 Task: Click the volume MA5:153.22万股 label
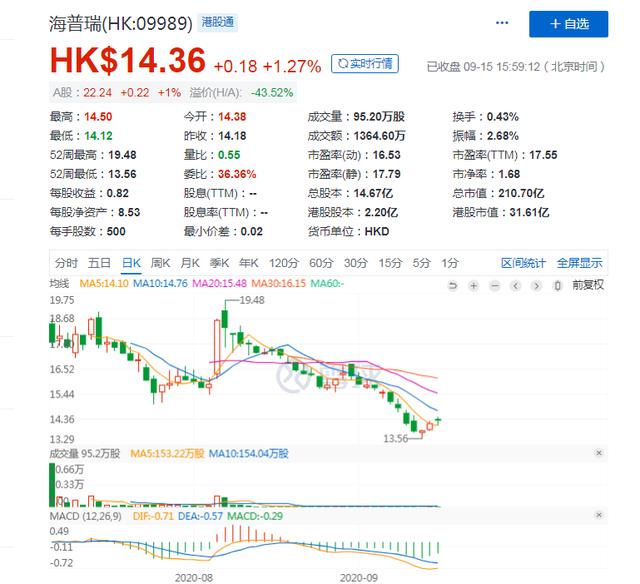tap(167, 454)
